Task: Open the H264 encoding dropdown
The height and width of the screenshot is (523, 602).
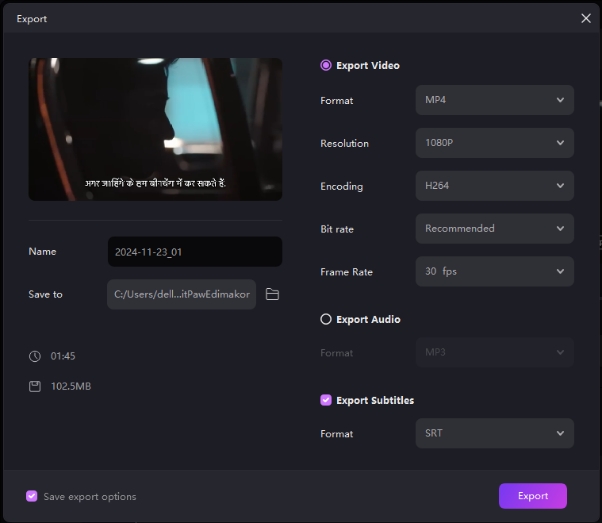Action: (x=494, y=186)
